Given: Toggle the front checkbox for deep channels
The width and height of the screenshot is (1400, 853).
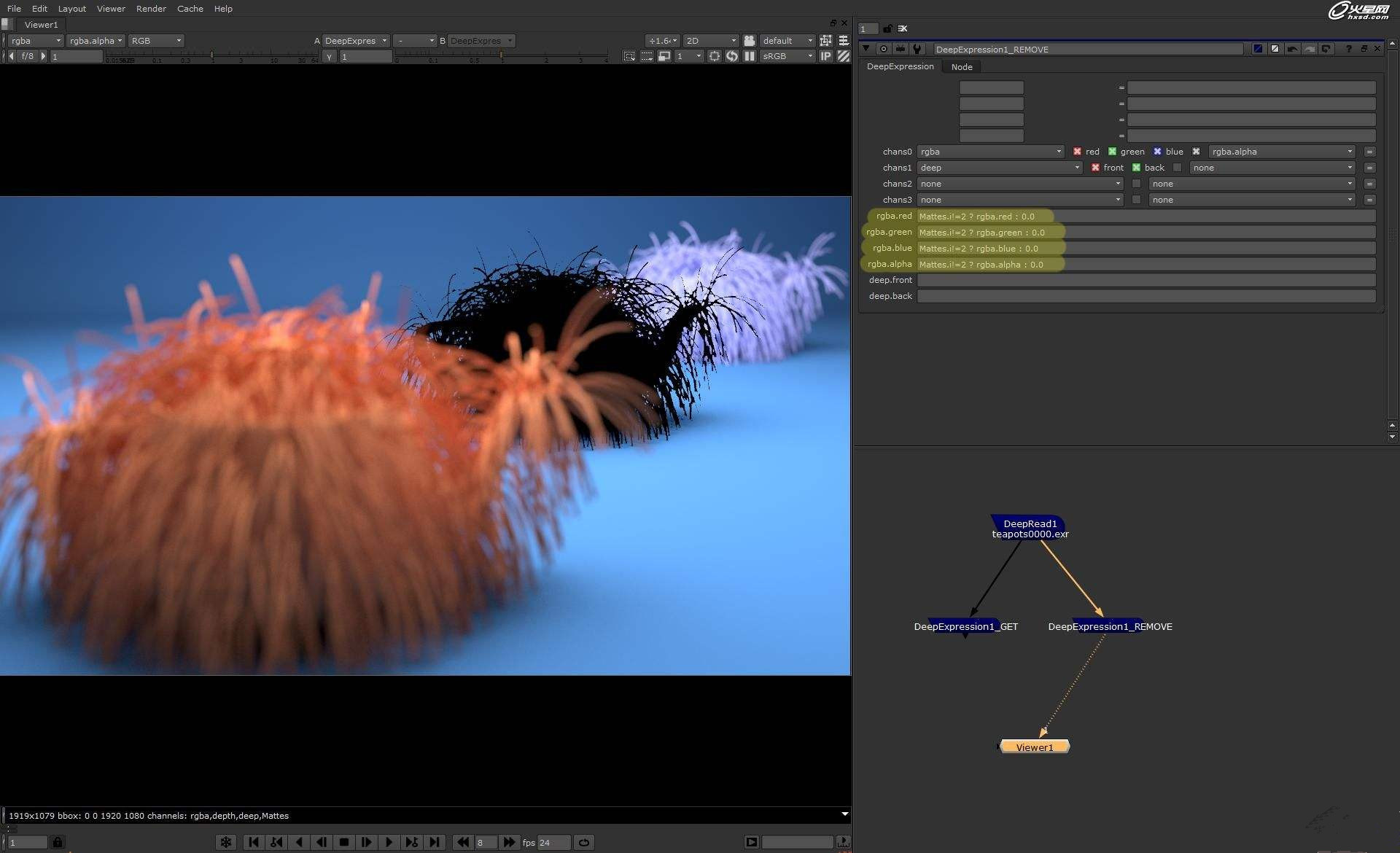Looking at the screenshot, I should coord(1095,168).
